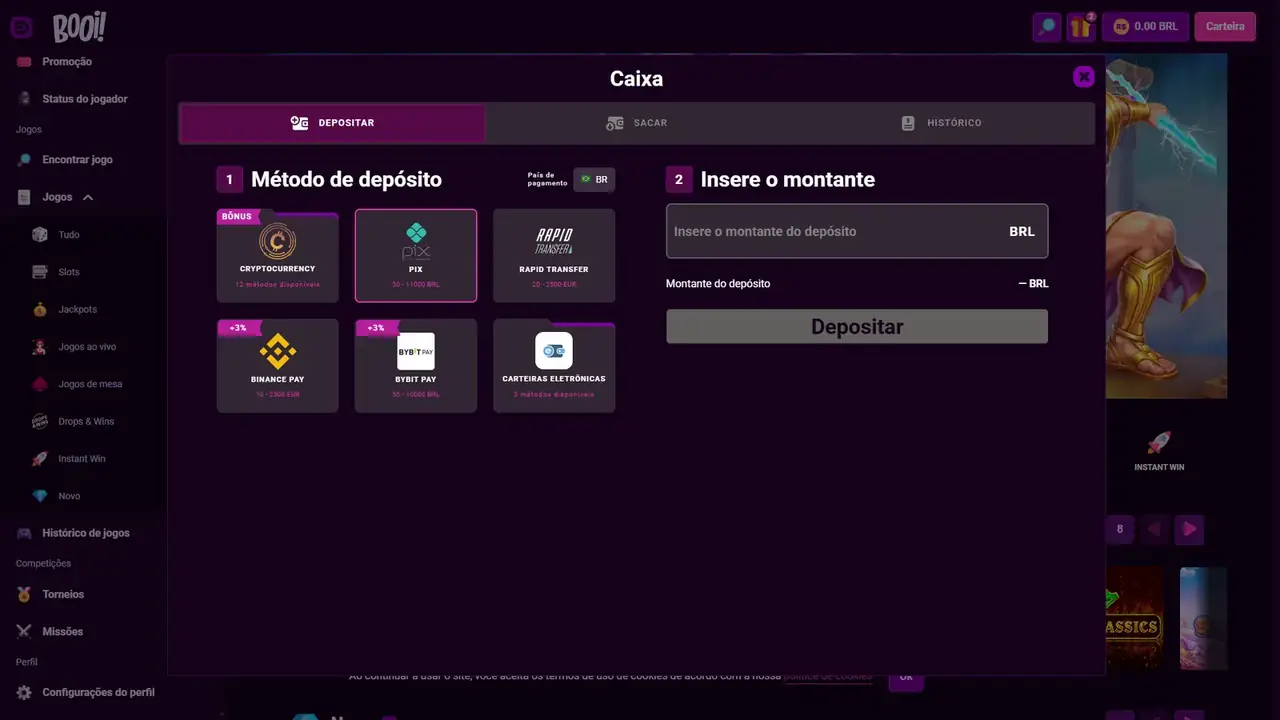This screenshot has width=1280, height=720.
Task: Click the Promoção sidebar icon
Action: [24, 62]
